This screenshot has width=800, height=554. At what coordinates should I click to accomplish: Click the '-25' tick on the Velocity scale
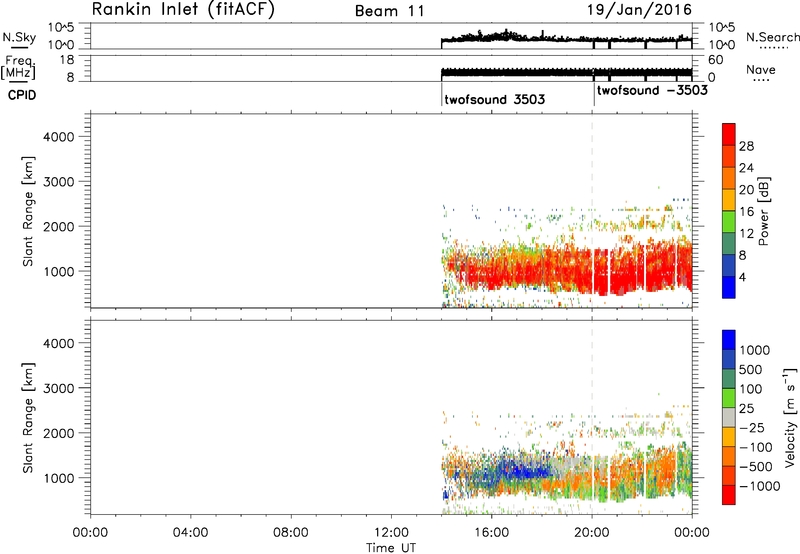(x=752, y=428)
